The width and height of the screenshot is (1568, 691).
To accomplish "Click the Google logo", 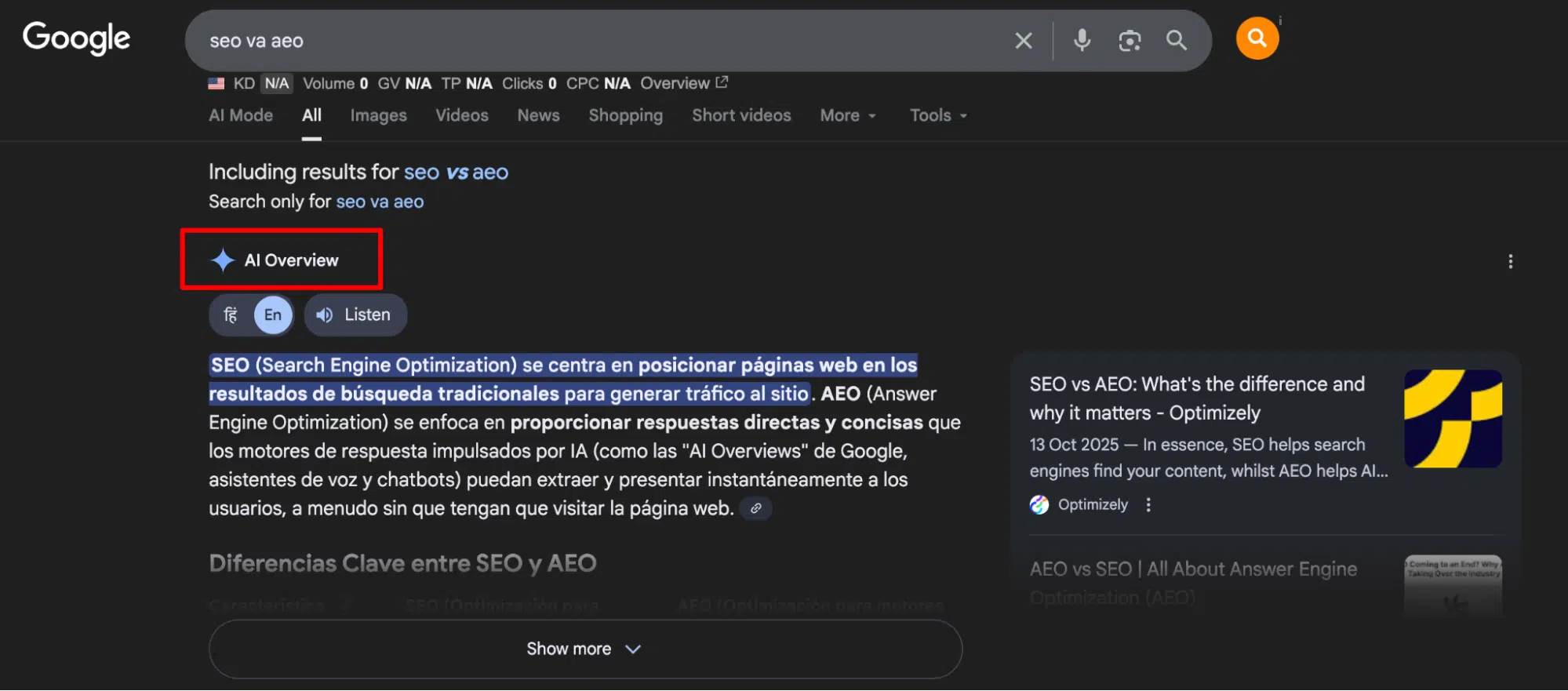I will tap(76, 38).
